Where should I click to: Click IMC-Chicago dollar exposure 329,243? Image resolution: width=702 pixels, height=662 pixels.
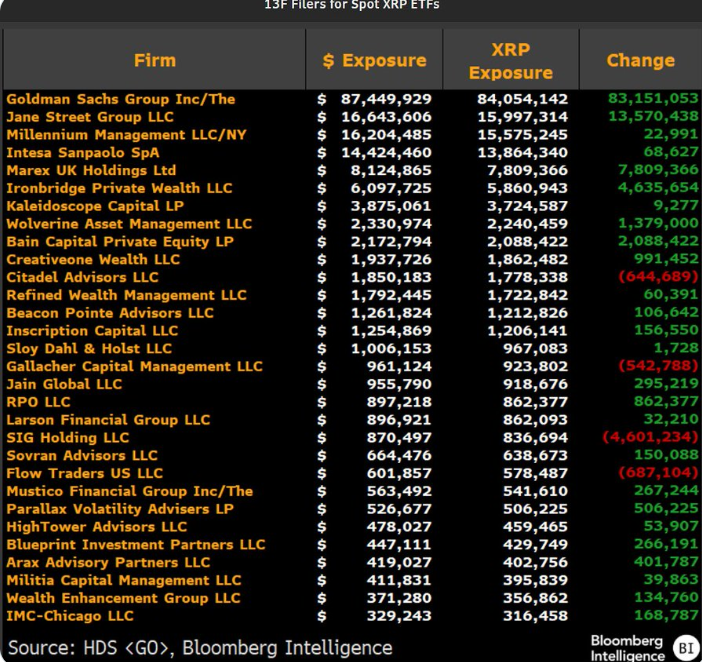coord(399,616)
